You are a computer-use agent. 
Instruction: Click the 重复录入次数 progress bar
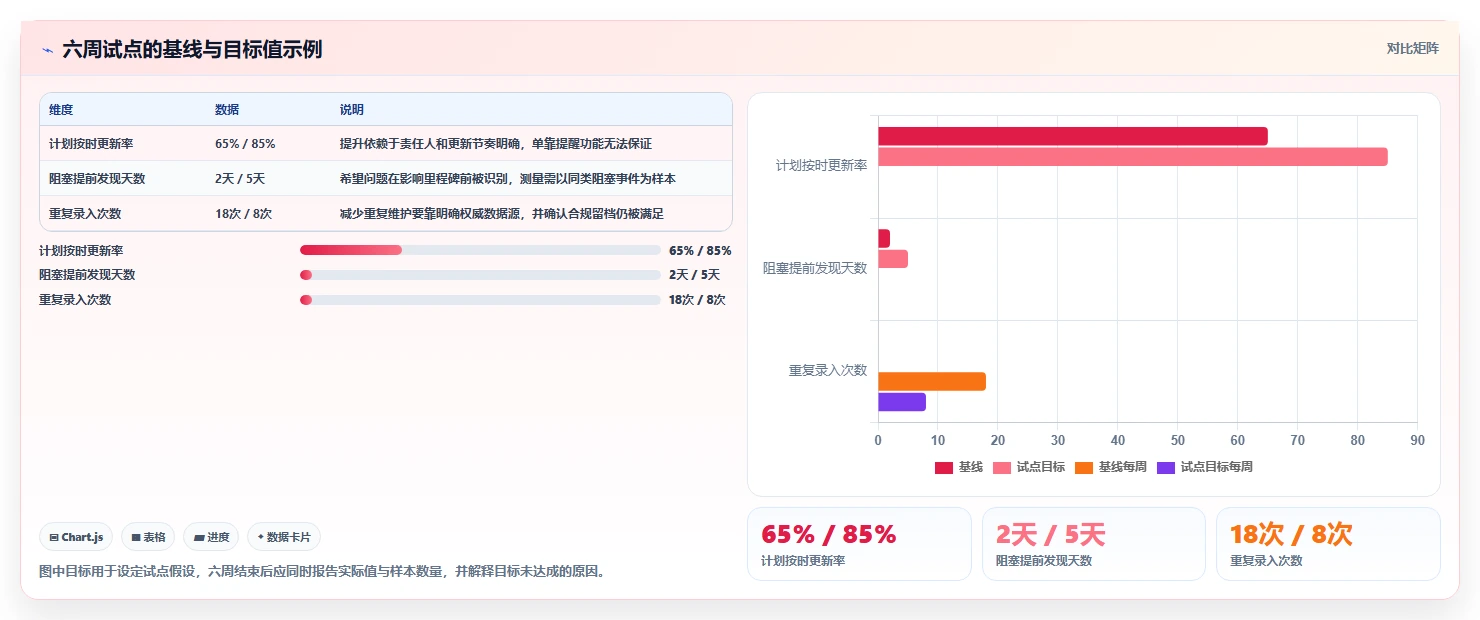coord(480,300)
